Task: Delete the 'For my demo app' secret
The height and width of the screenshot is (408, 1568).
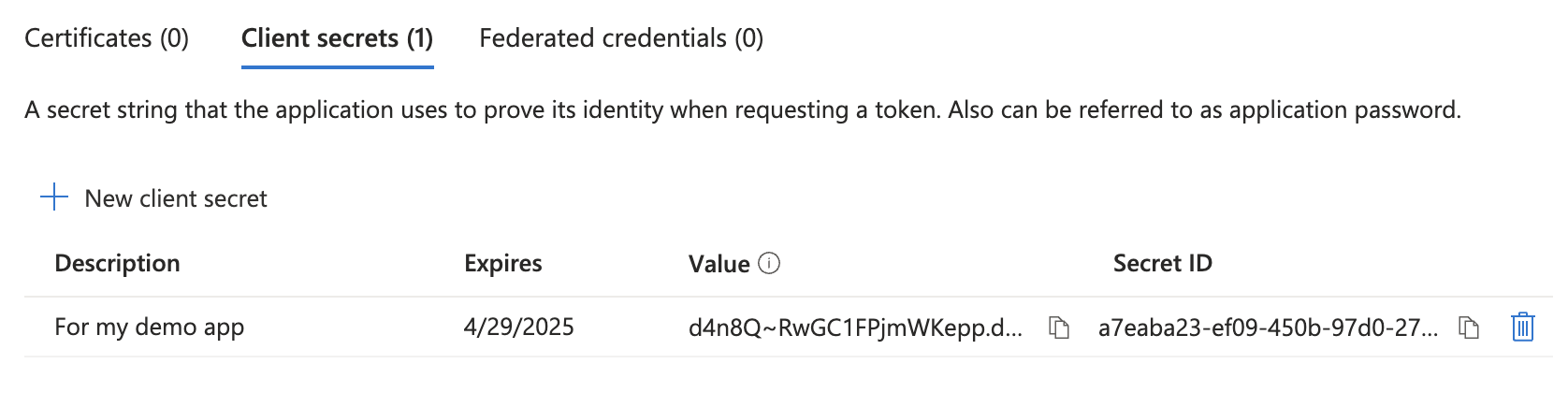Action: point(1522,327)
